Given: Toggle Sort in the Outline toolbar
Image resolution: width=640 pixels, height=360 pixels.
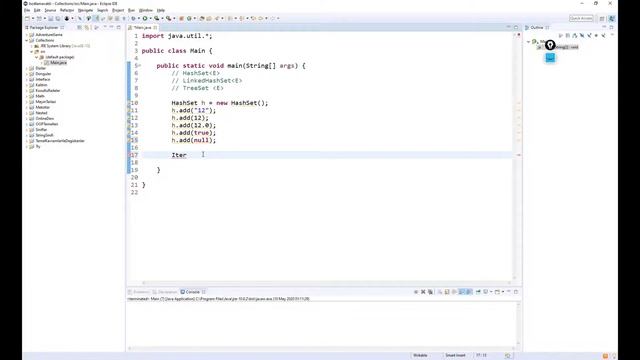Looking at the screenshot, I should (575, 36).
